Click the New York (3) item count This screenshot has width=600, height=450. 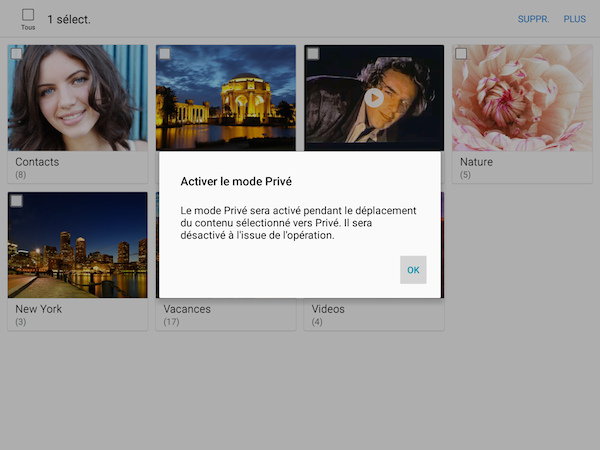click(x=21, y=322)
